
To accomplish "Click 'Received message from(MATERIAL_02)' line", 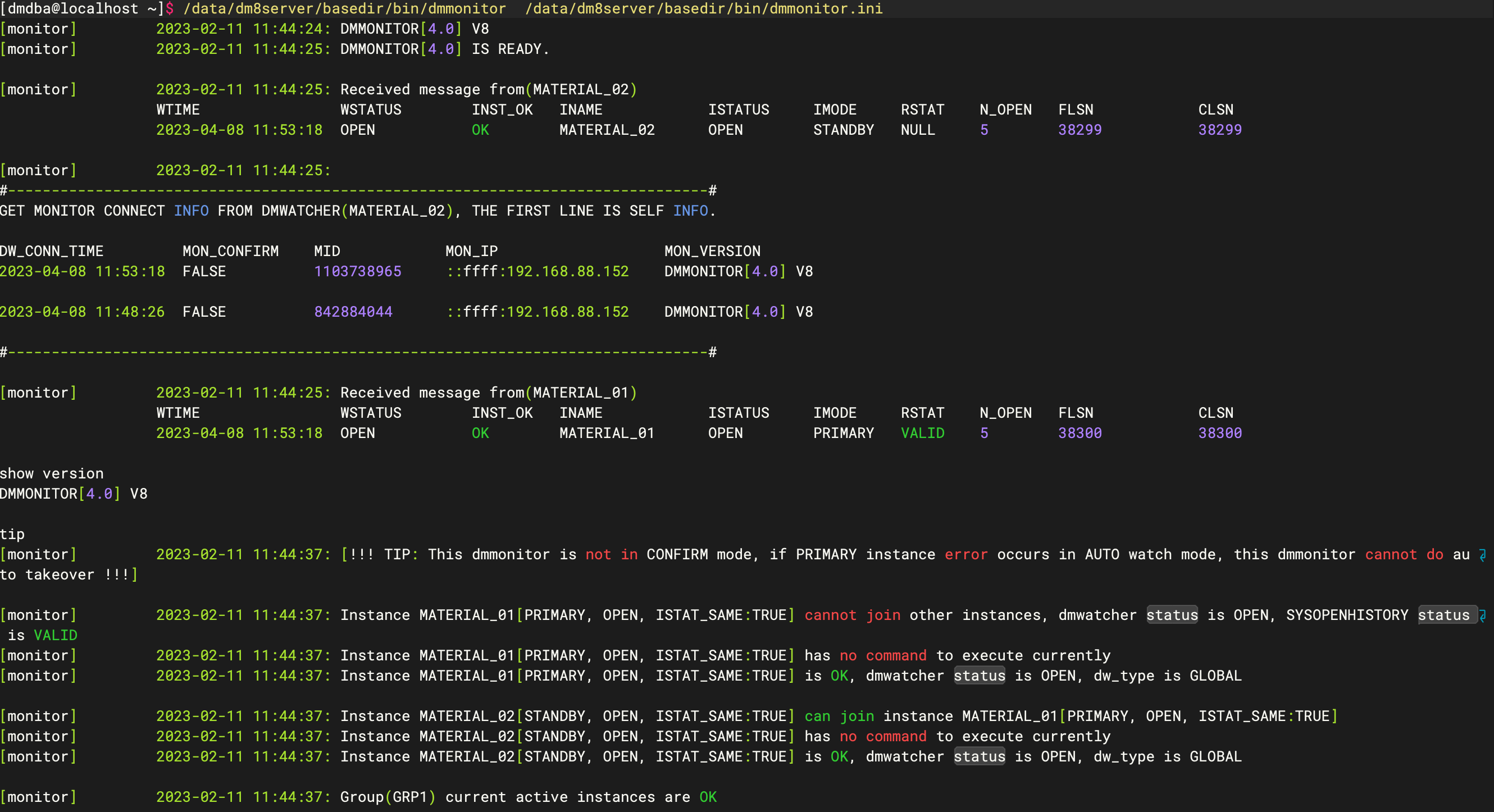I will [489, 89].
